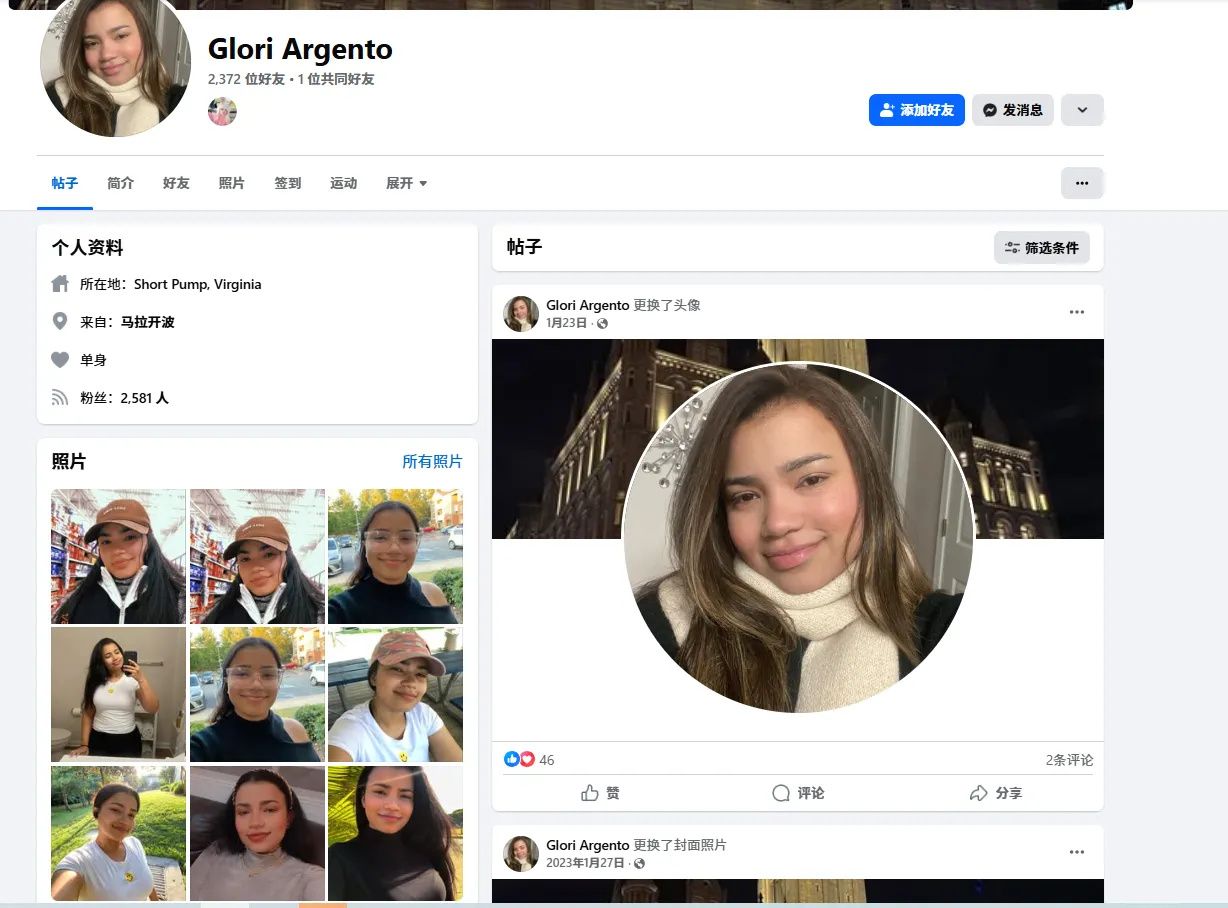Open the 所有照片 link

431,461
